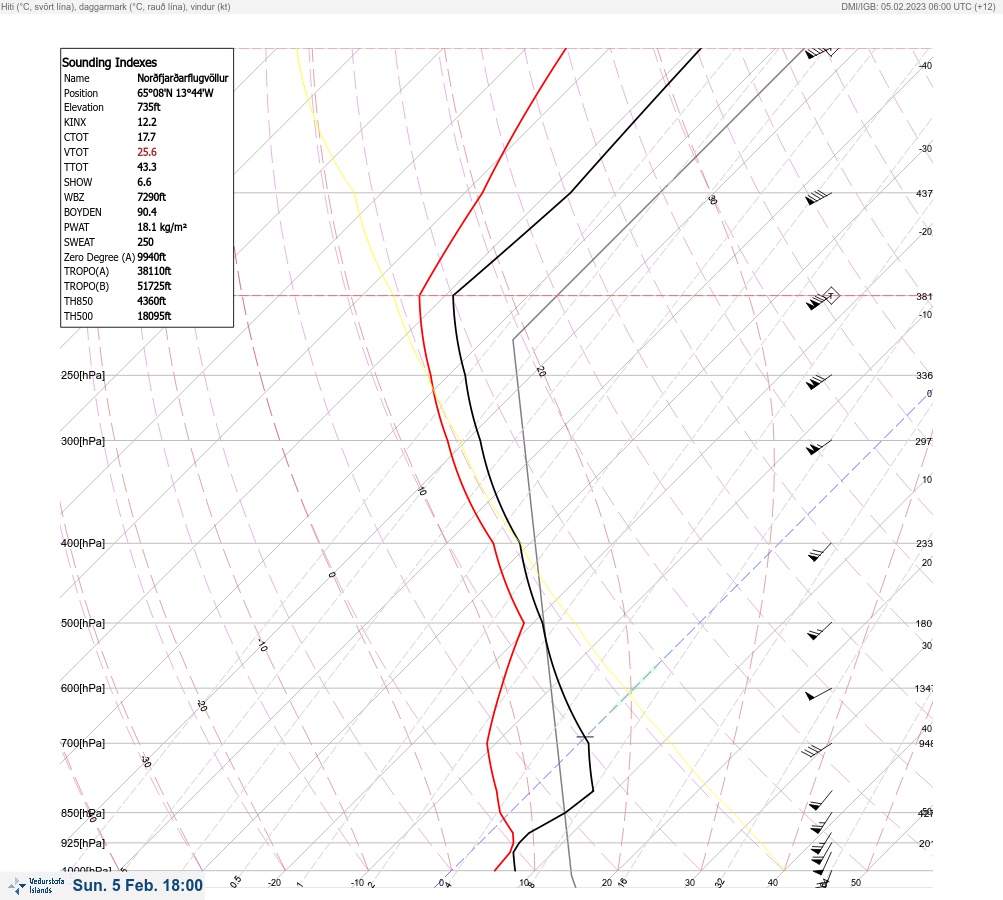The width and height of the screenshot is (1003, 900).
Task: Click the position value 65°08'N 13°44'W
Action: point(175,93)
